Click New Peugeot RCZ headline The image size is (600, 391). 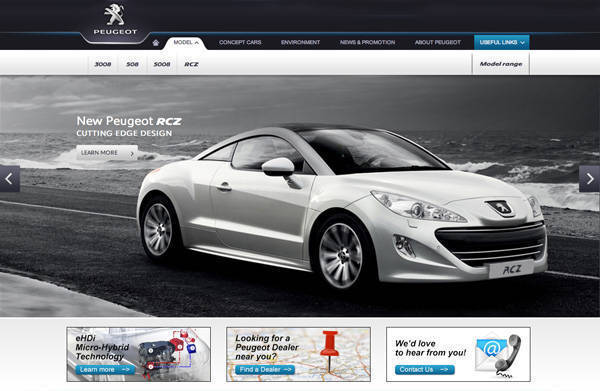(x=129, y=121)
